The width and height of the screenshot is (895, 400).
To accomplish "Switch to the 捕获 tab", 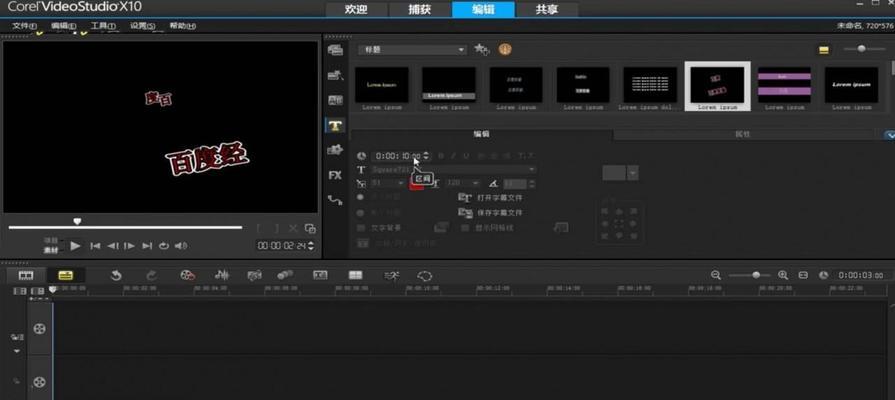I will tap(420, 10).
